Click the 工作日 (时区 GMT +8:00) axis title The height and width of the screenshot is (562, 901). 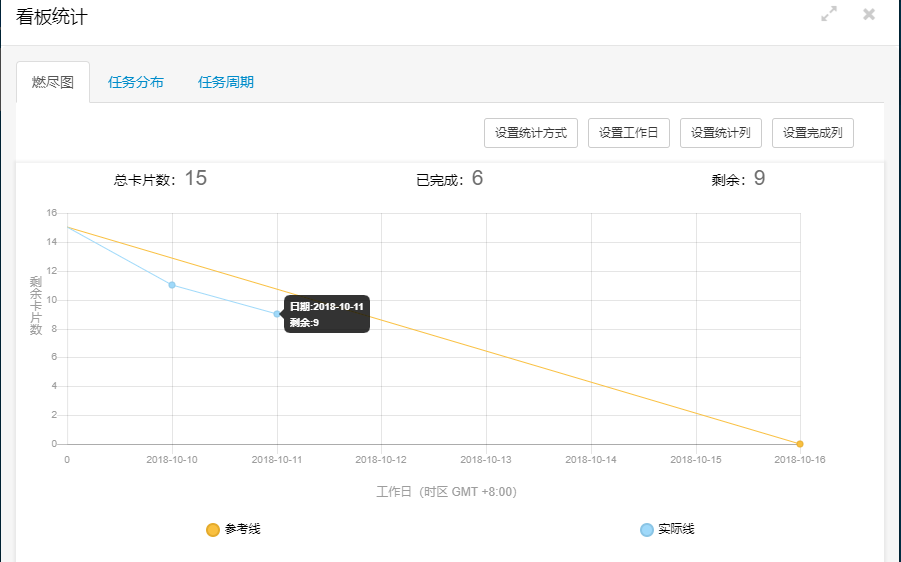[x=446, y=492]
